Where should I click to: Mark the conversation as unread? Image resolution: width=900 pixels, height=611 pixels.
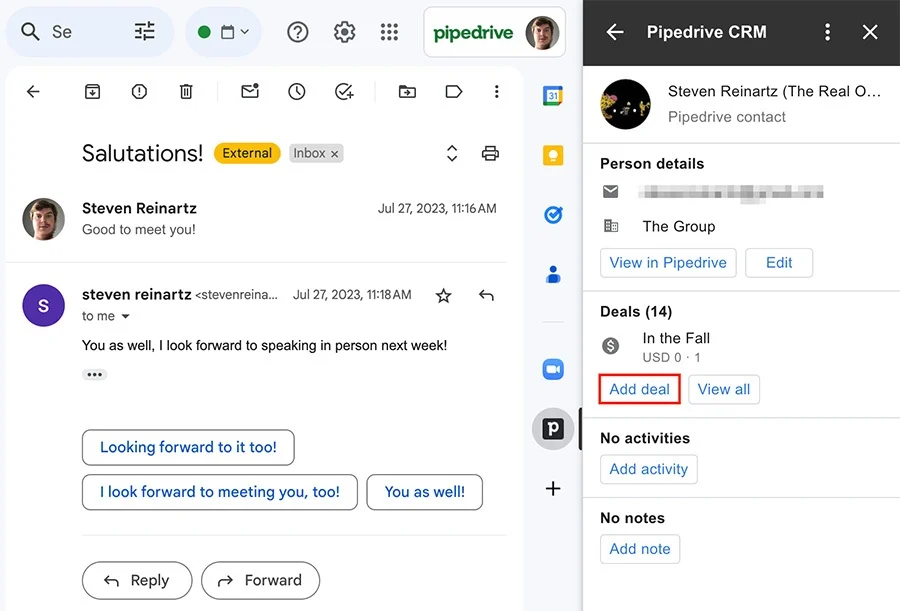(249, 91)
